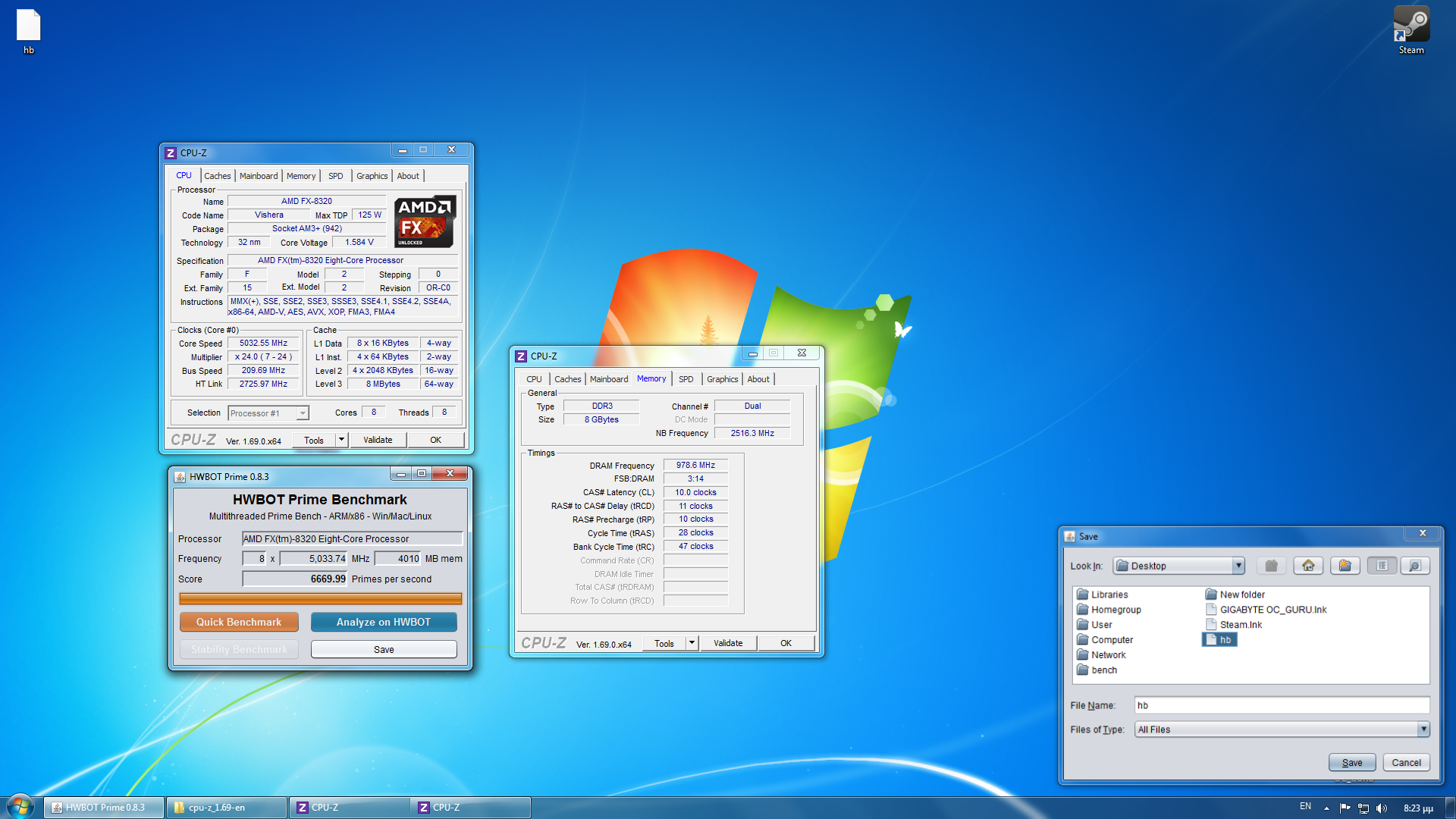Select GIGABYTE OC_GURU.lnk file
The image size is (1456, 819).
click(1266, 610)
